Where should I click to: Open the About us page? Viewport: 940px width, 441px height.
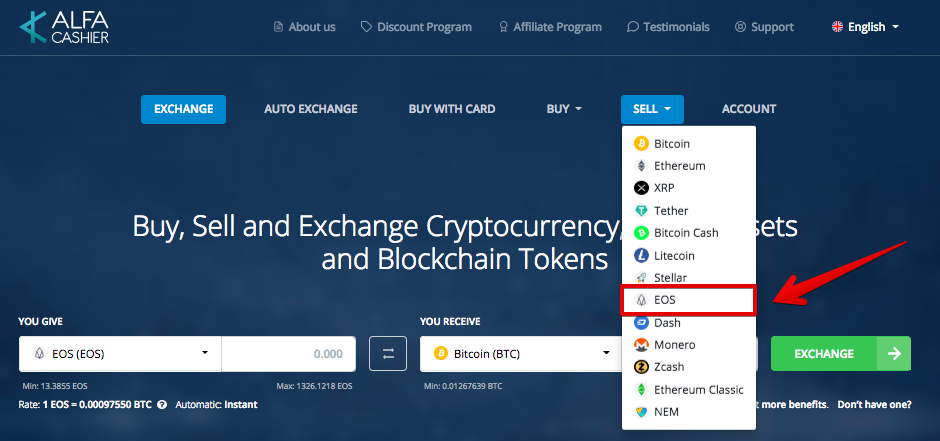point(305,27)
